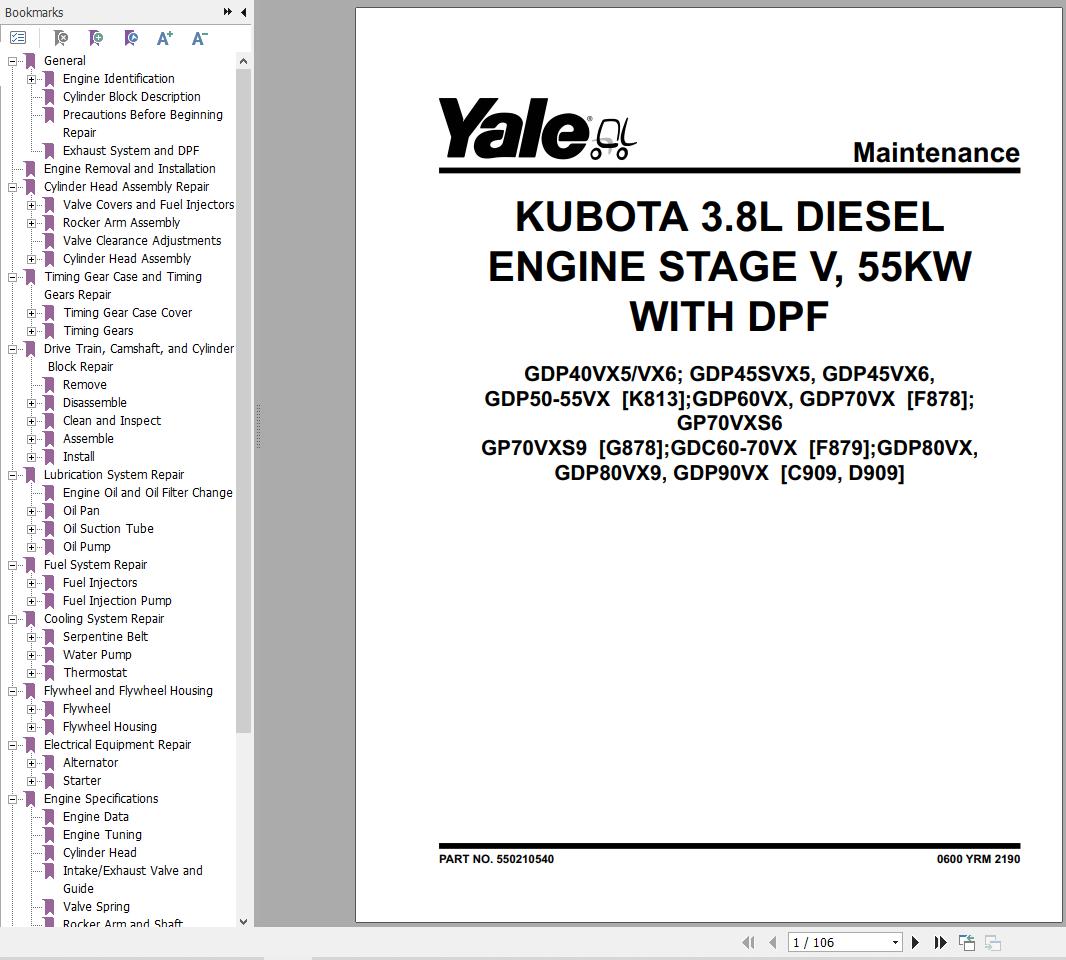Image resolution: width=1066 pixels, height=960 pixels.
Task: Go to the next page arrow
Action: 915,942
